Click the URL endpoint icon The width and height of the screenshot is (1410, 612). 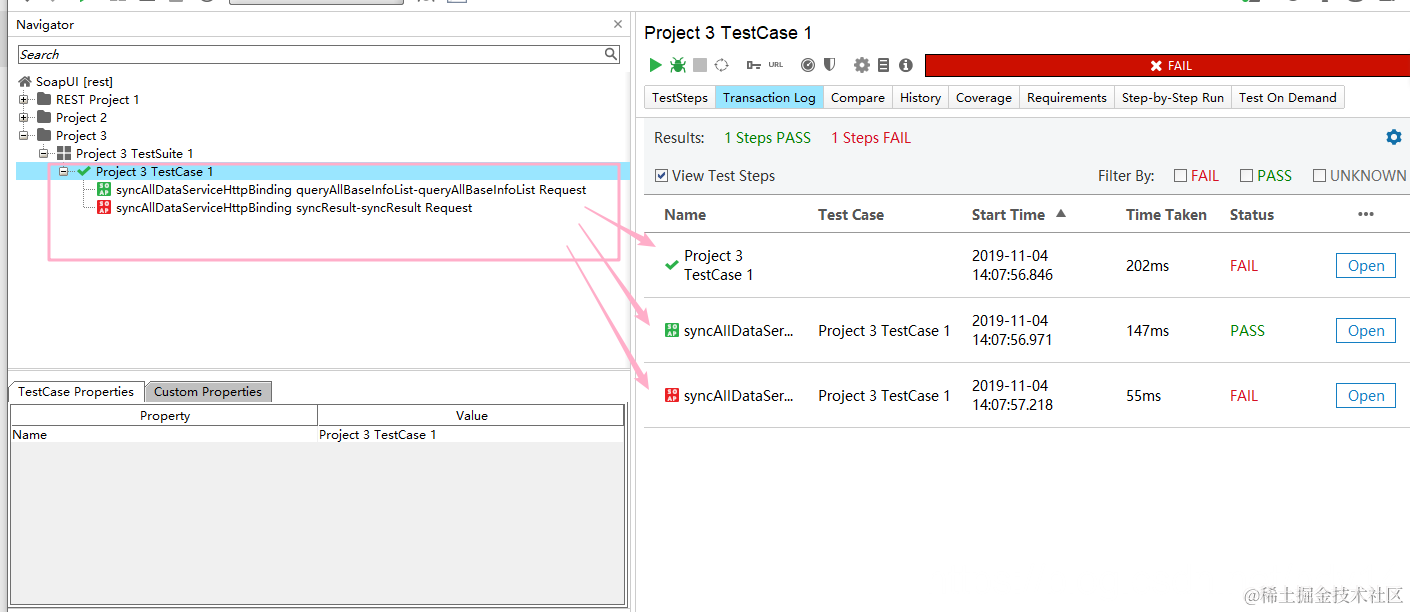776,65
